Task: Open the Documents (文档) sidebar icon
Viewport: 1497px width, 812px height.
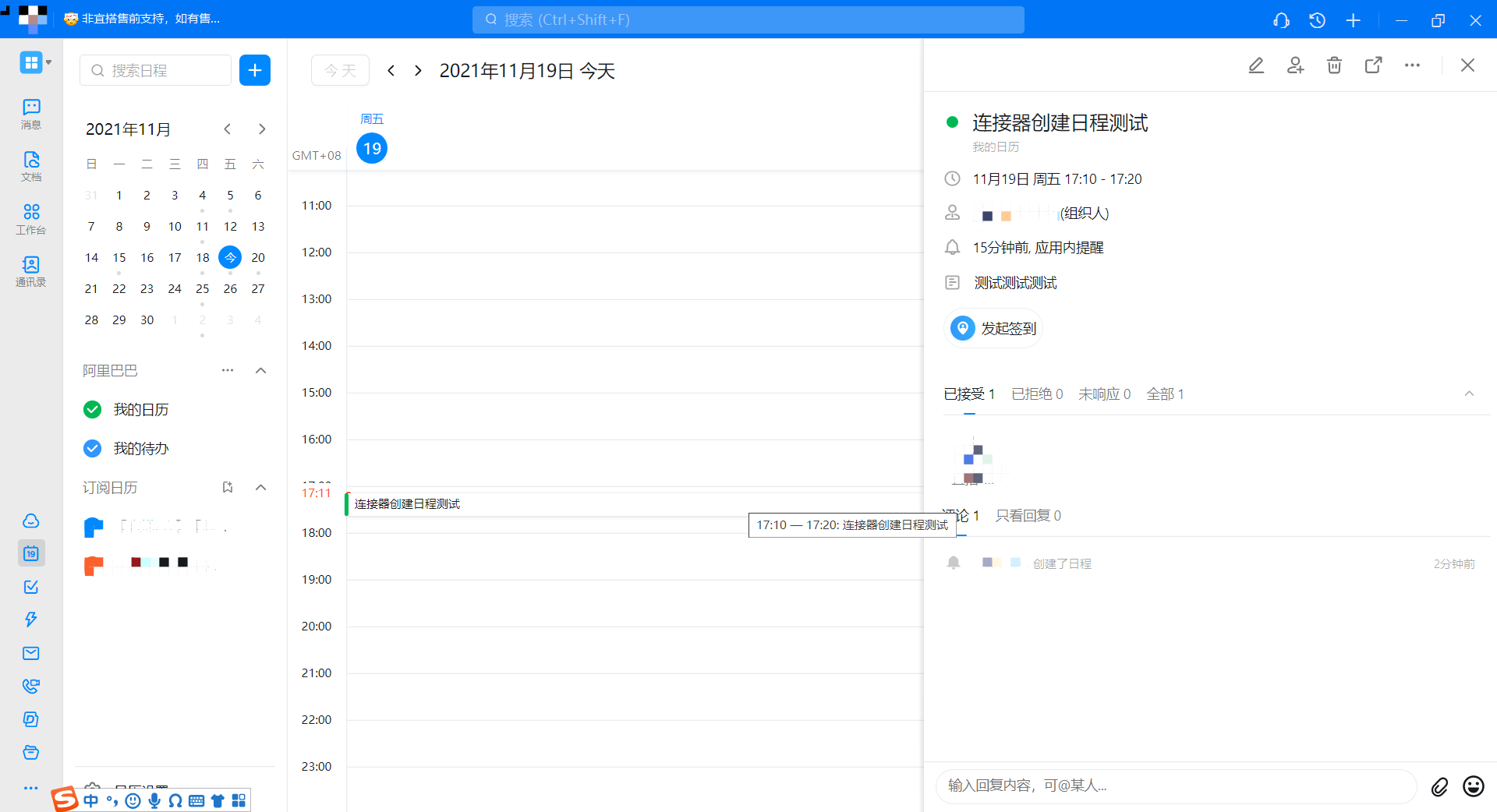Action: [x=31, y=166]
